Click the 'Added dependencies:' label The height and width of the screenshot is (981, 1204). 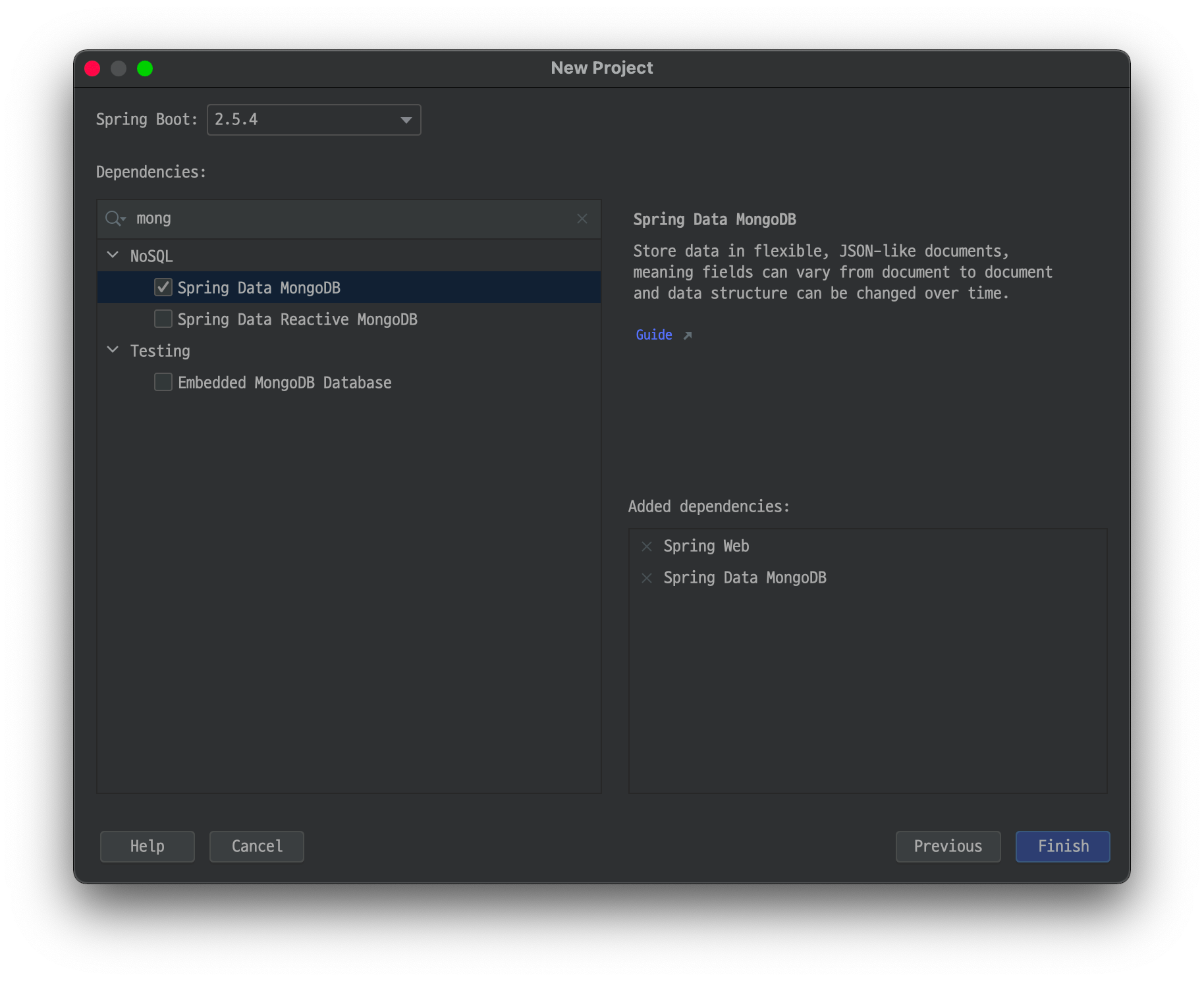click(x=709, y=506)
